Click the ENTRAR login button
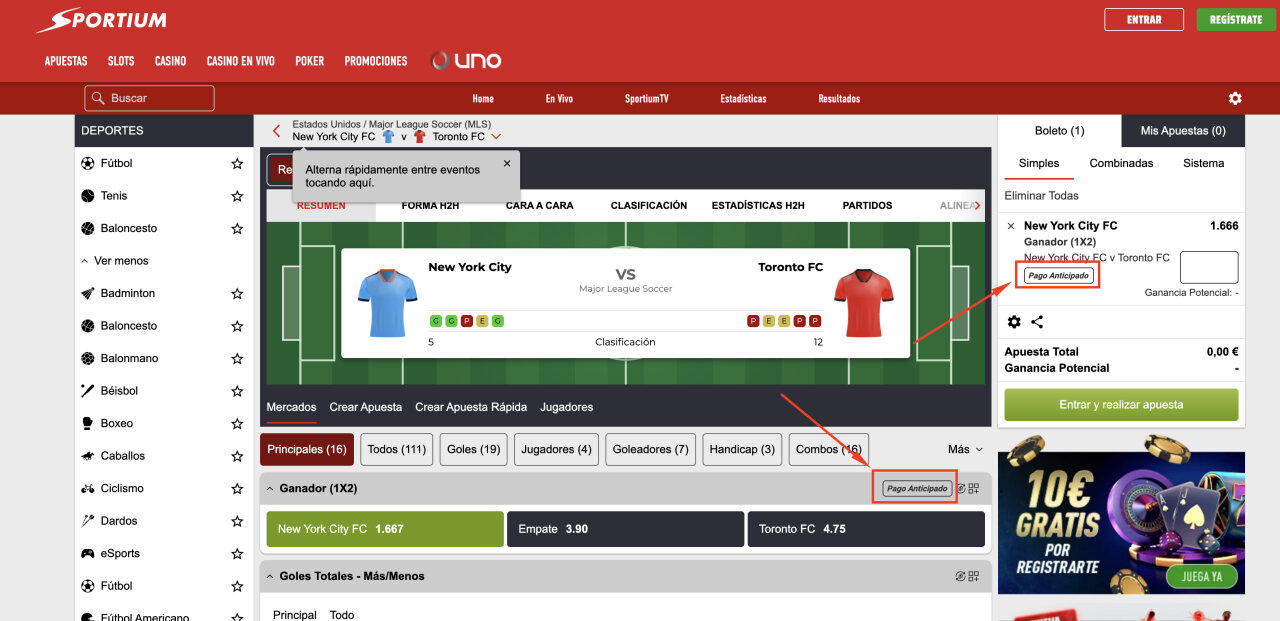This screenshot has width=1280, height=621. pyautogui.click(x=1144, y=20)
